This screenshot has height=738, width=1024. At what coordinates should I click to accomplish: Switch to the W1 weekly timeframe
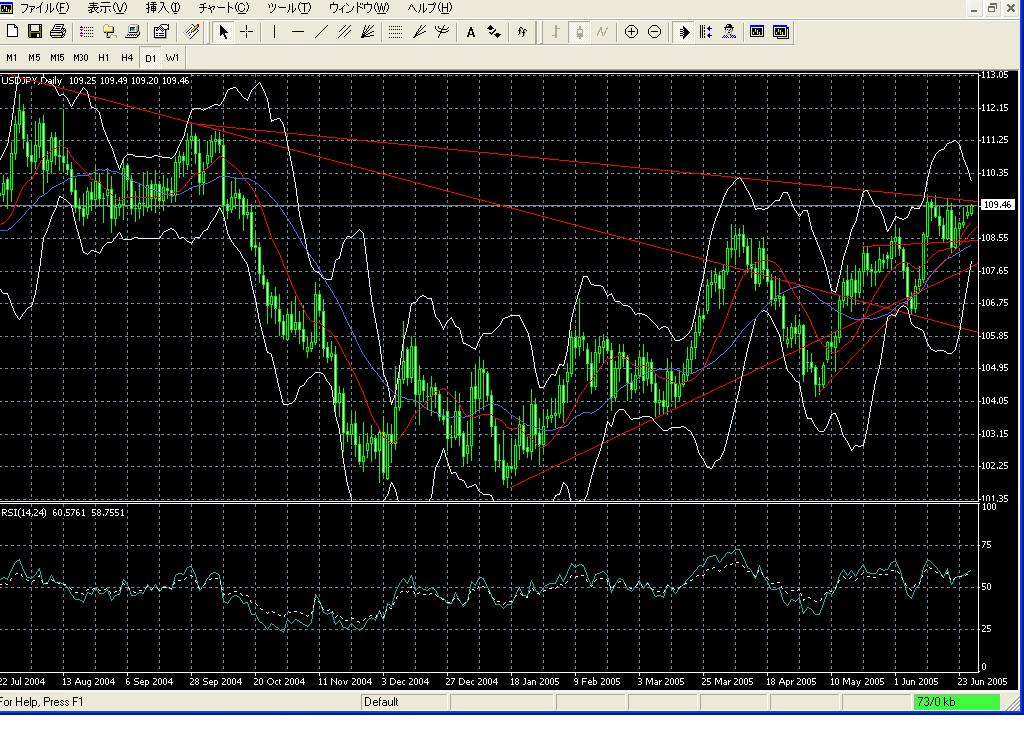[x=173, y=58]
